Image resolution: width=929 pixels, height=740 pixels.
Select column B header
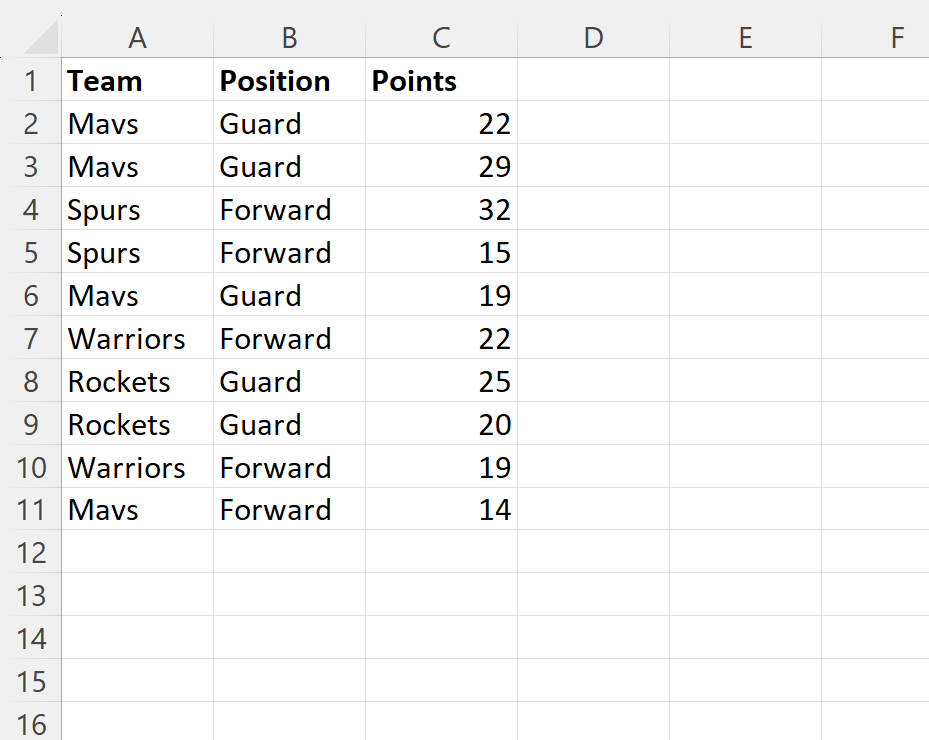click(289, 38)
